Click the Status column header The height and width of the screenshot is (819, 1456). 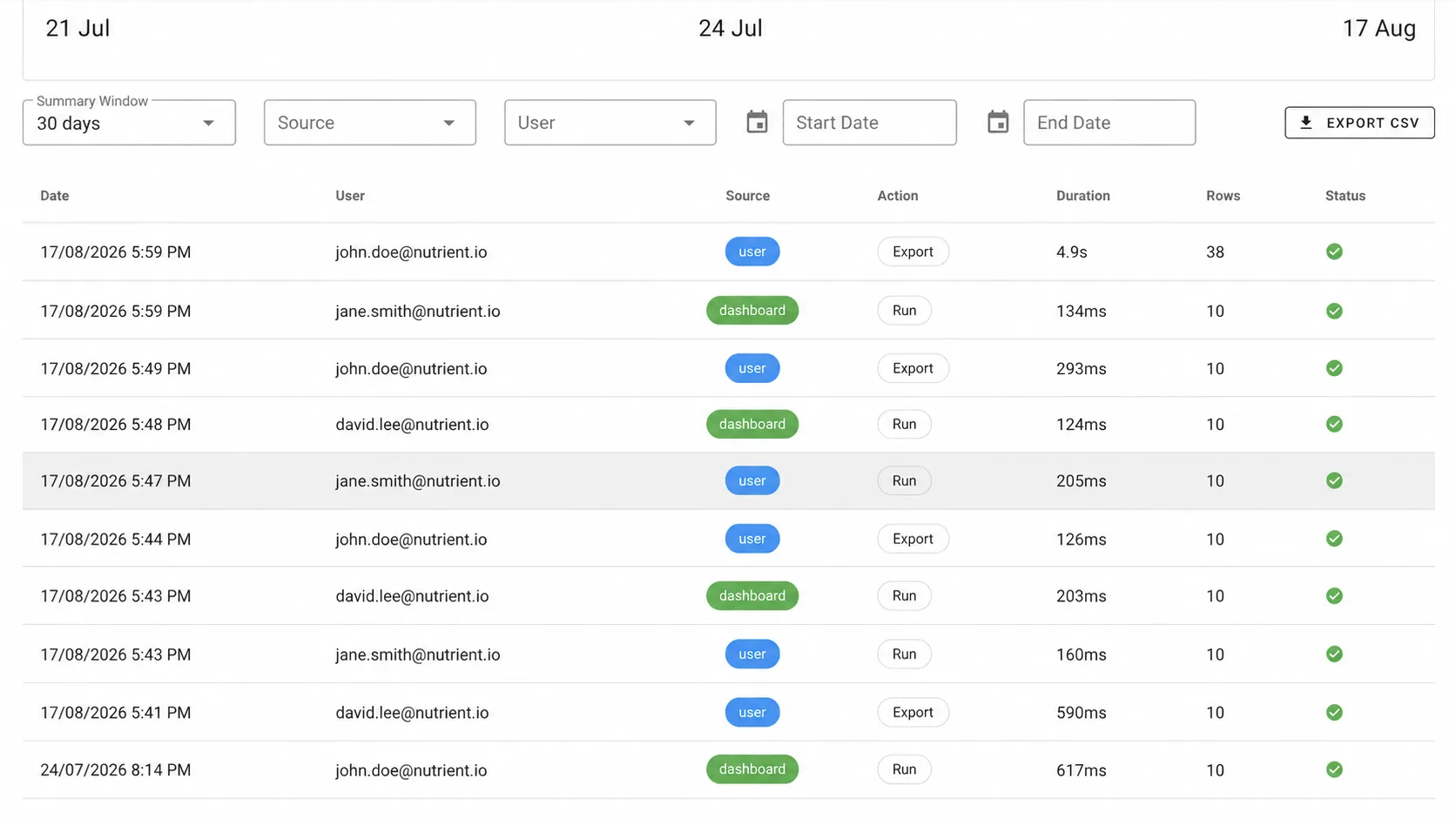point(1345,196)
